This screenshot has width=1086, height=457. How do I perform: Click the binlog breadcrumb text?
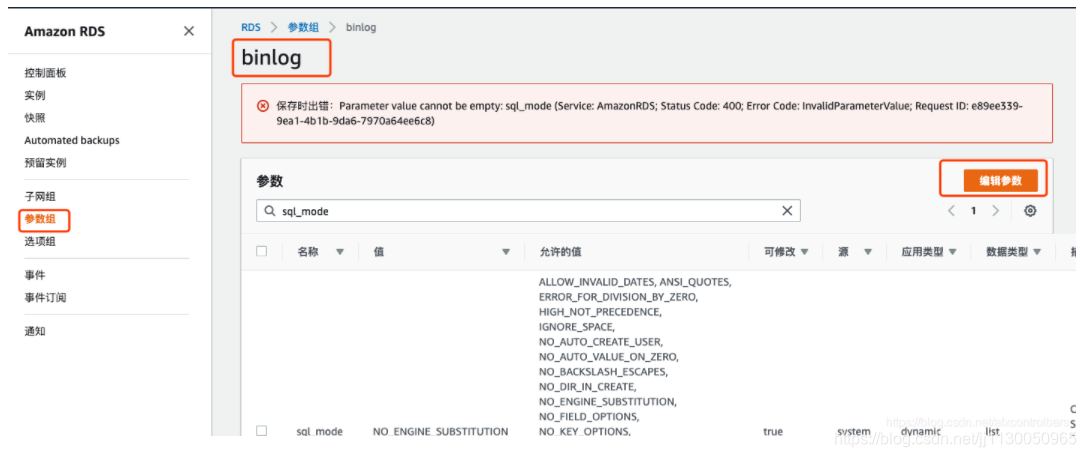click(x=361, y=28)
